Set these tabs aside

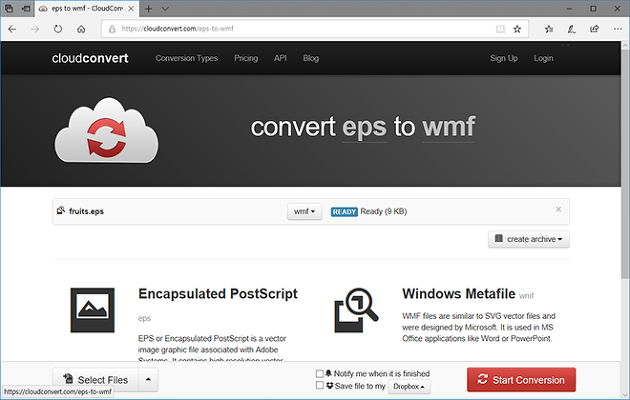pyautogui.click(x=26, y=8)
